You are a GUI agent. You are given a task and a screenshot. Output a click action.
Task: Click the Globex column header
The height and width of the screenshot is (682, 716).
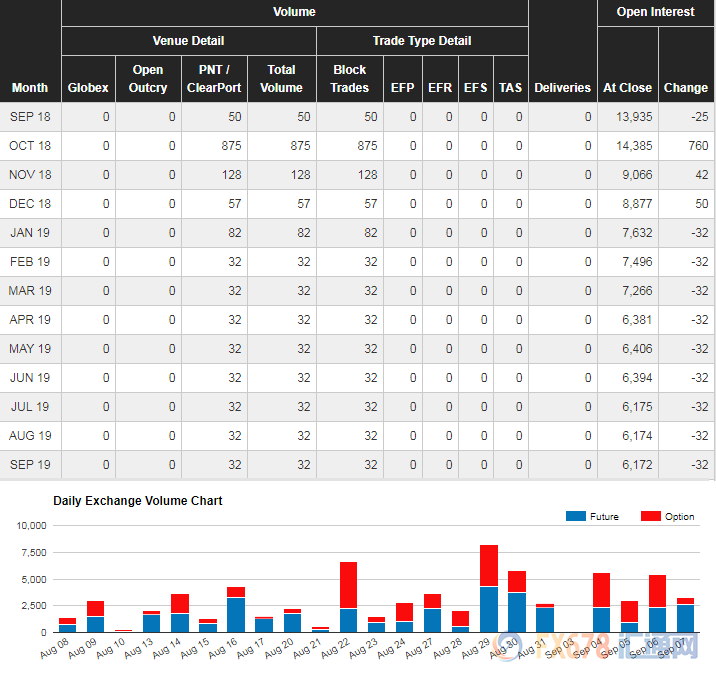point(88,88)
